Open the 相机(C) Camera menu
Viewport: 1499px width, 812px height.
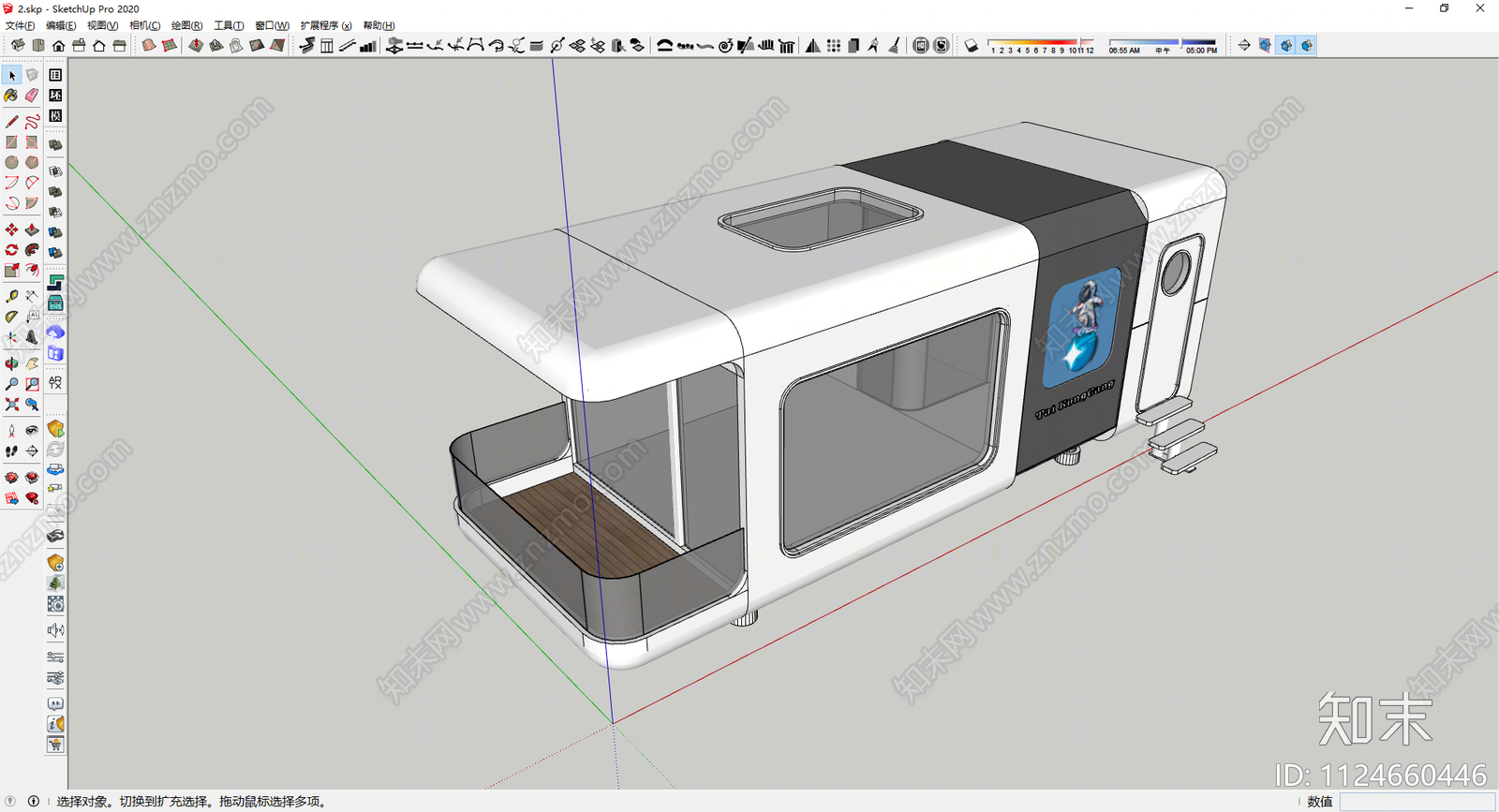point(144,25)
